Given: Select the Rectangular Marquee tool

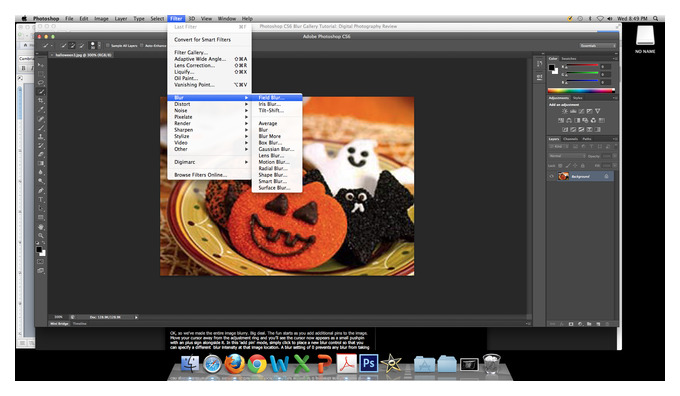Looking at the screenshot, I should 41,74.
